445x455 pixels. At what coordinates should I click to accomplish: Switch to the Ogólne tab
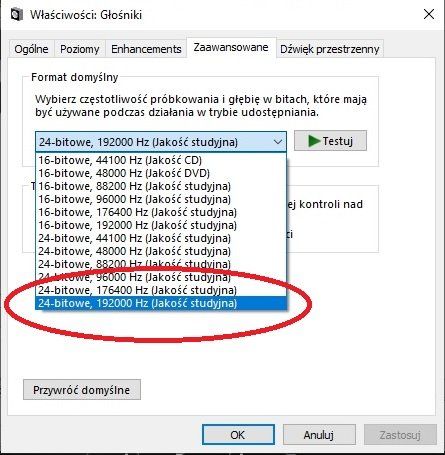coord(31,49)
